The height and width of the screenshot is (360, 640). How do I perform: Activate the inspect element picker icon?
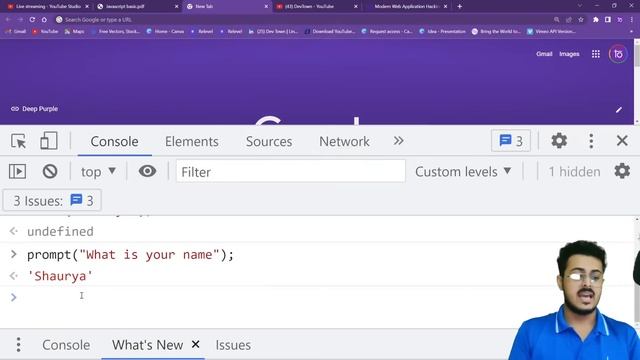coord(18,141)
